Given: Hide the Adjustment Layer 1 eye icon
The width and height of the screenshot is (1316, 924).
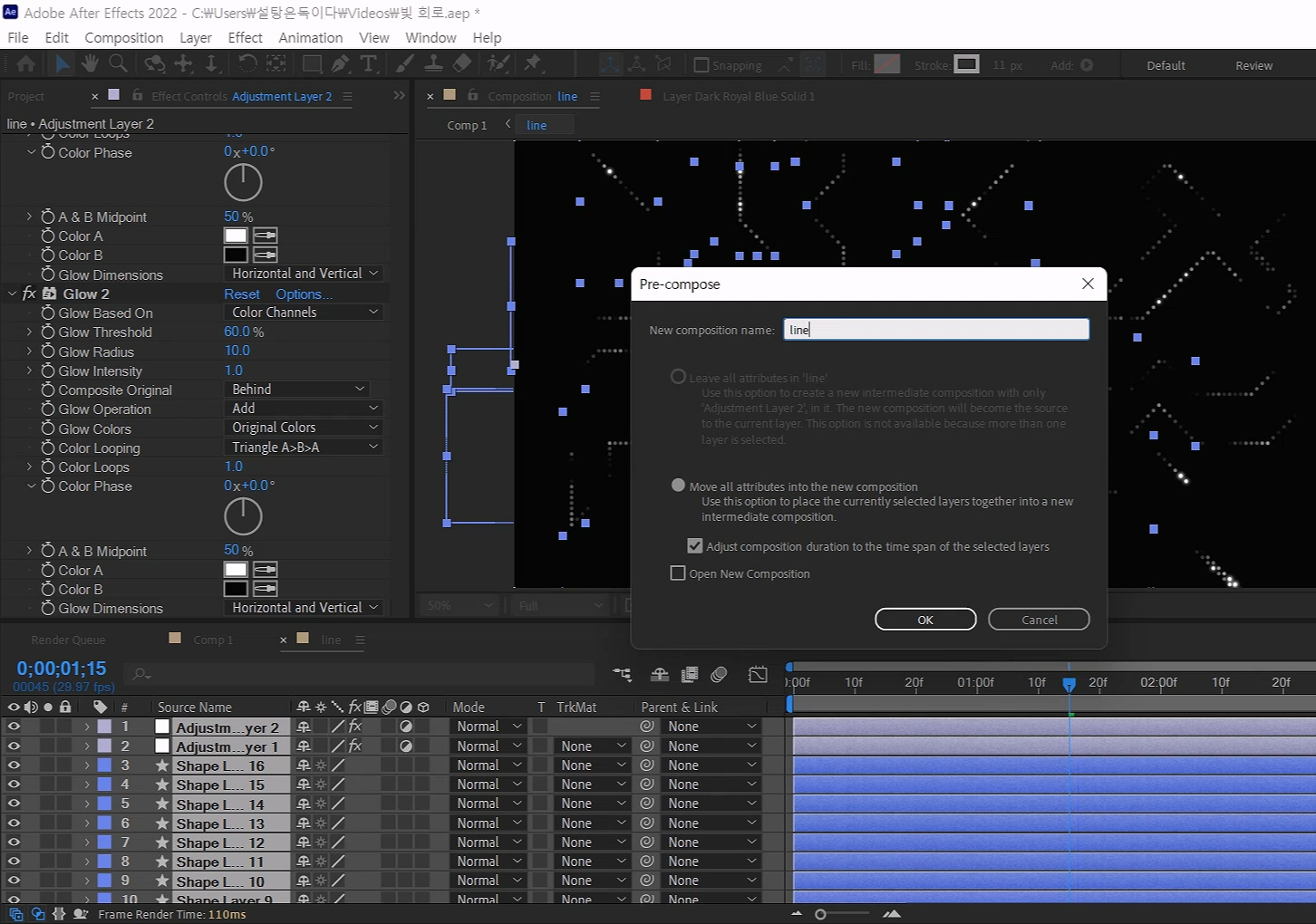Looking at the screenshot, I should coord(14,746).
